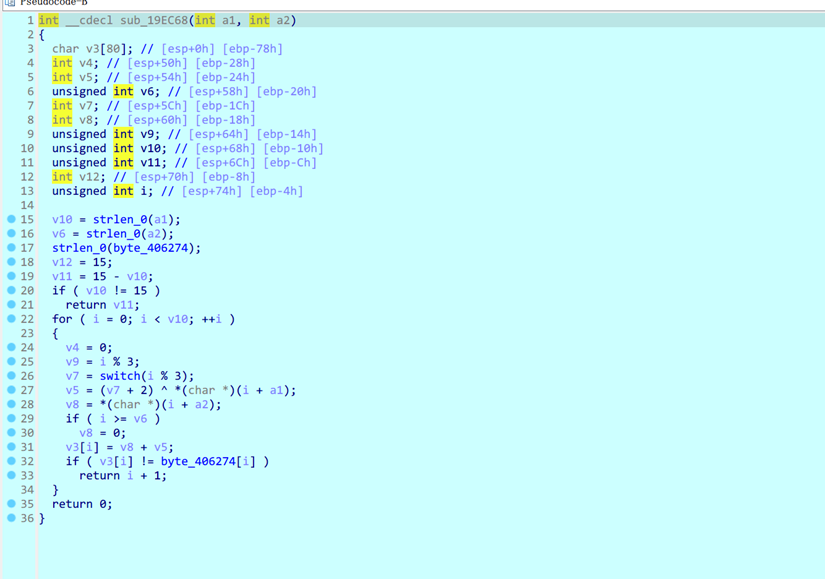The image size is (825, 579).
Task: Click variable v5 declaration on line 5
Action: click(86, 77)
